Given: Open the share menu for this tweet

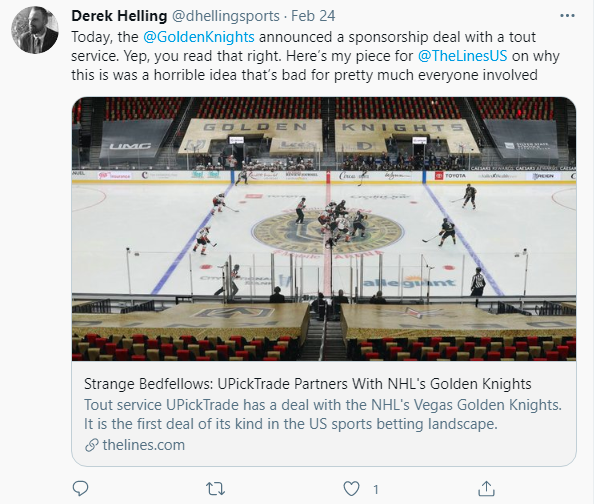Looking at the screenshot, I should click(485, 490).
